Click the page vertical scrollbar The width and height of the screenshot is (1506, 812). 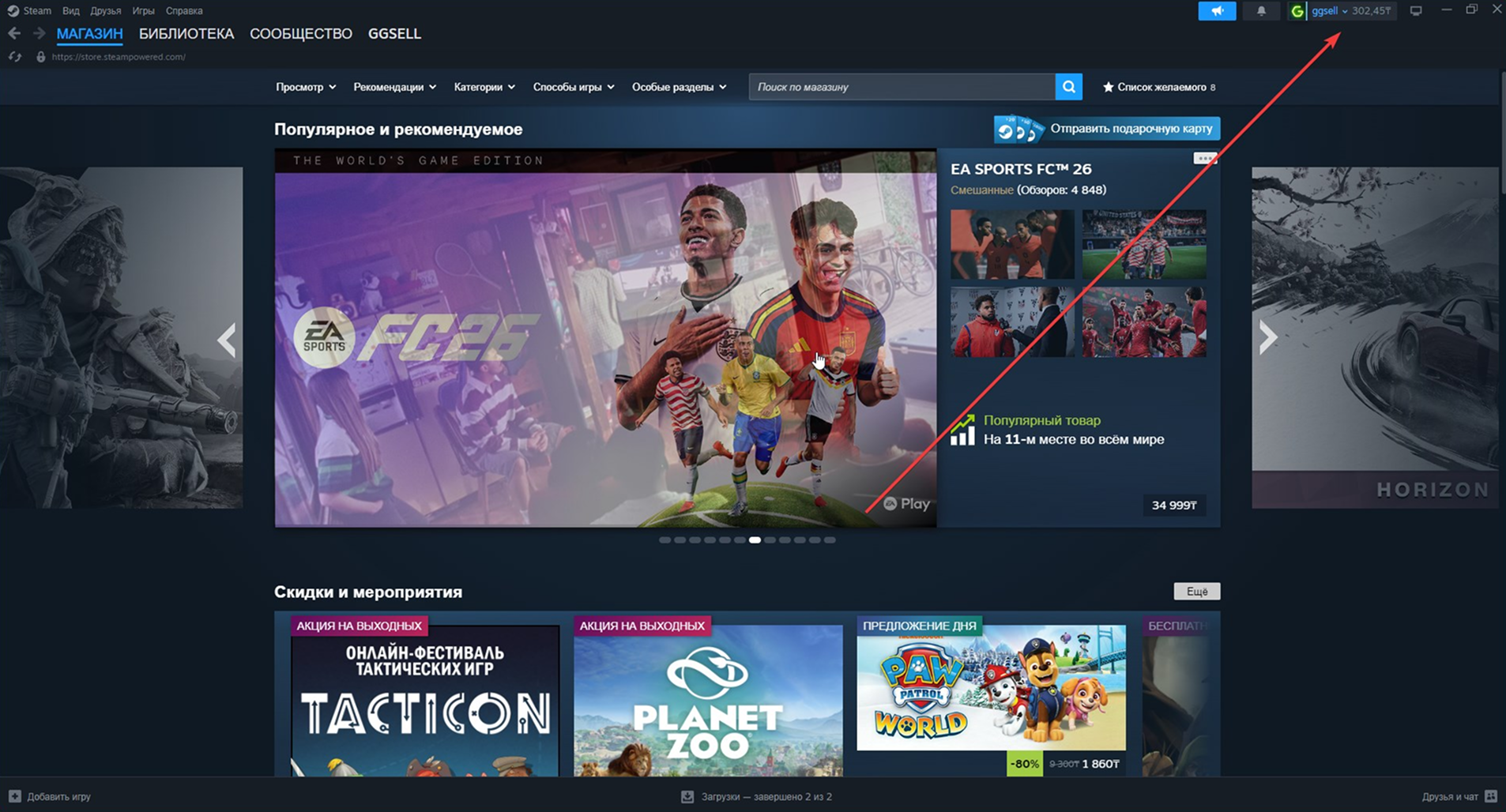[1502, 134]
